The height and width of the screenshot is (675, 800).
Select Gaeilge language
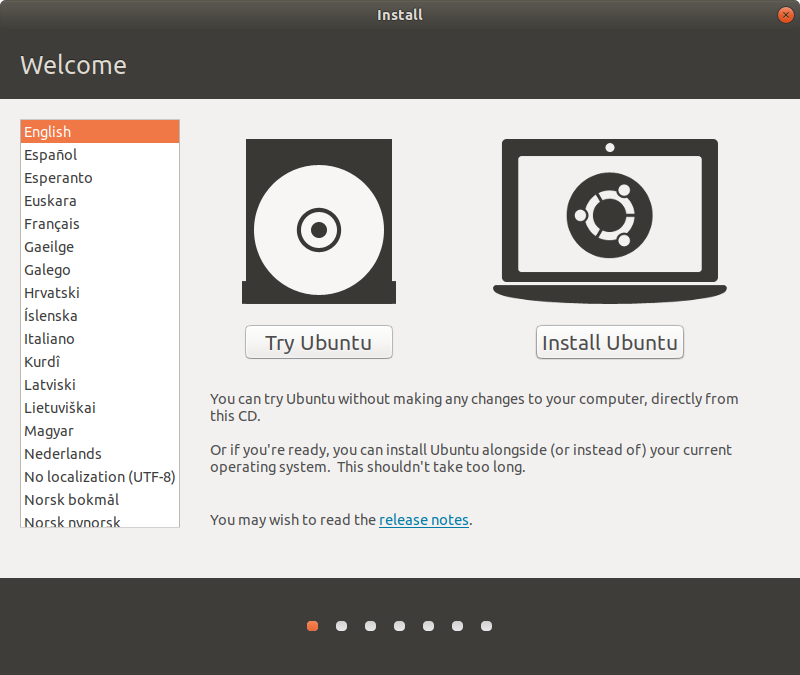(x=100, y=246)
